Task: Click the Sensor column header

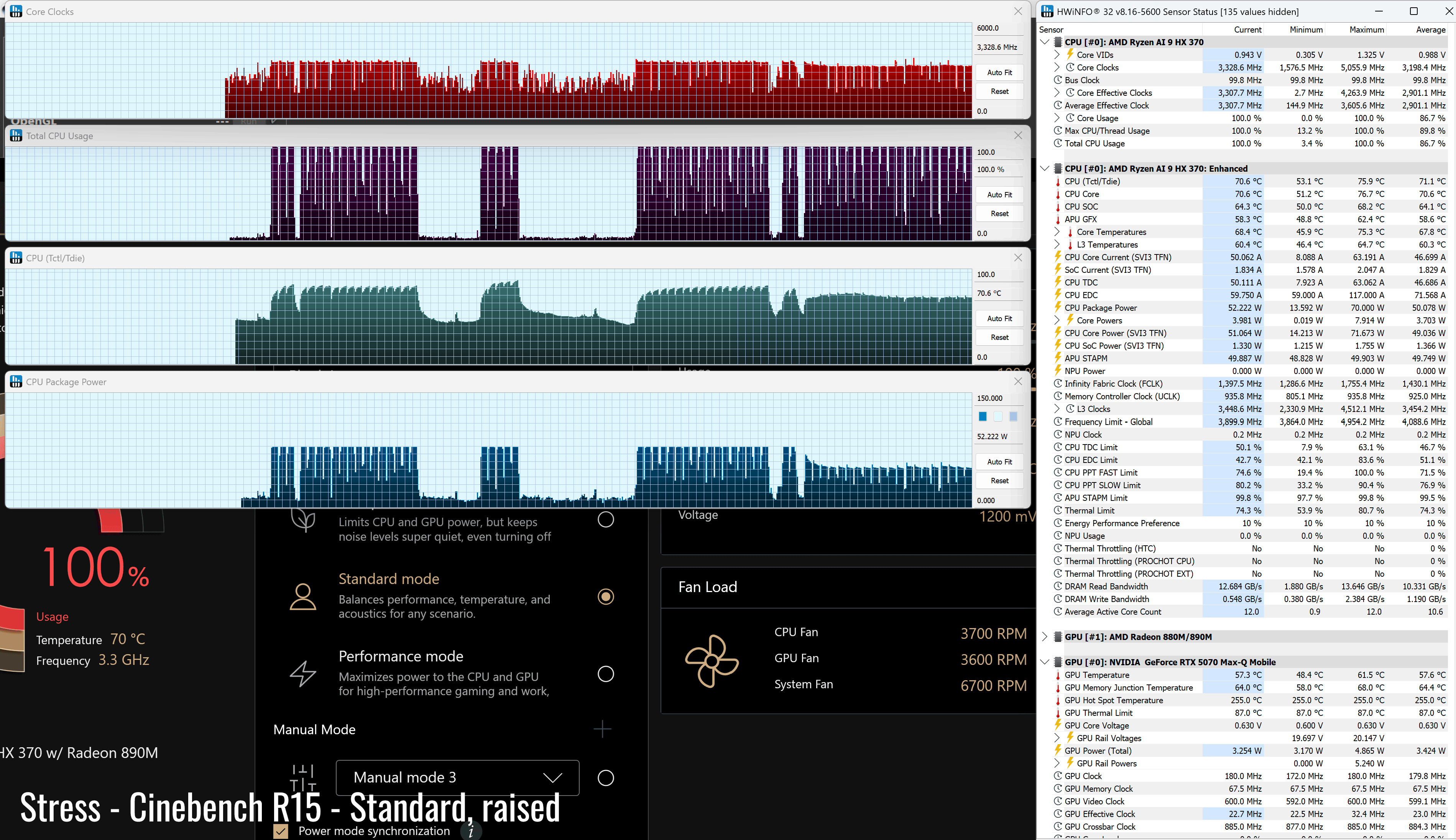Action: click(x=1119, y=30)
